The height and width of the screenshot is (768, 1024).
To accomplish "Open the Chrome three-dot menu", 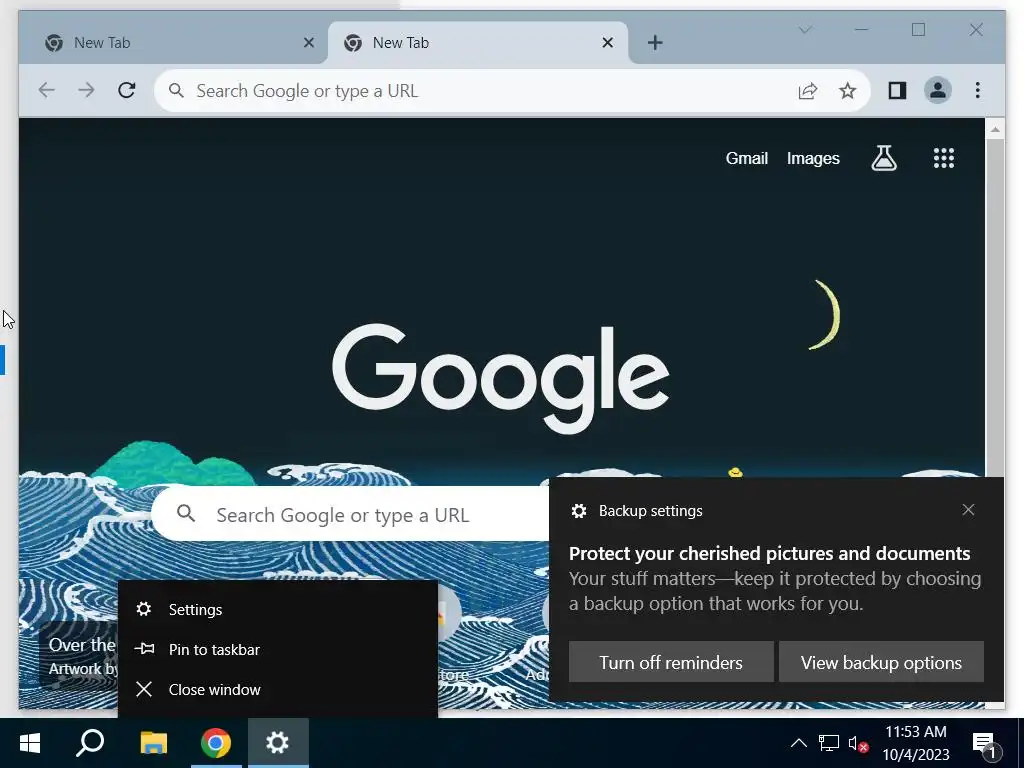I will click(x=978, y=90).
